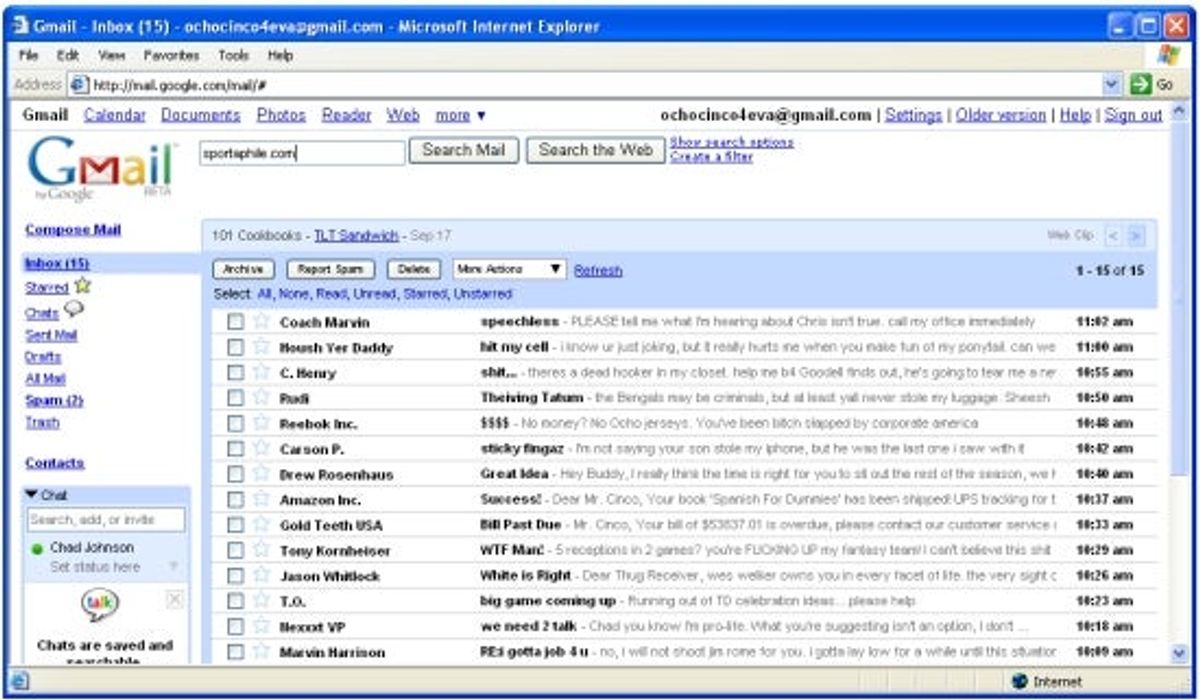Click the Windows flag logo
Viewport: 1200px width, 700px height.
coord(1167,55)
